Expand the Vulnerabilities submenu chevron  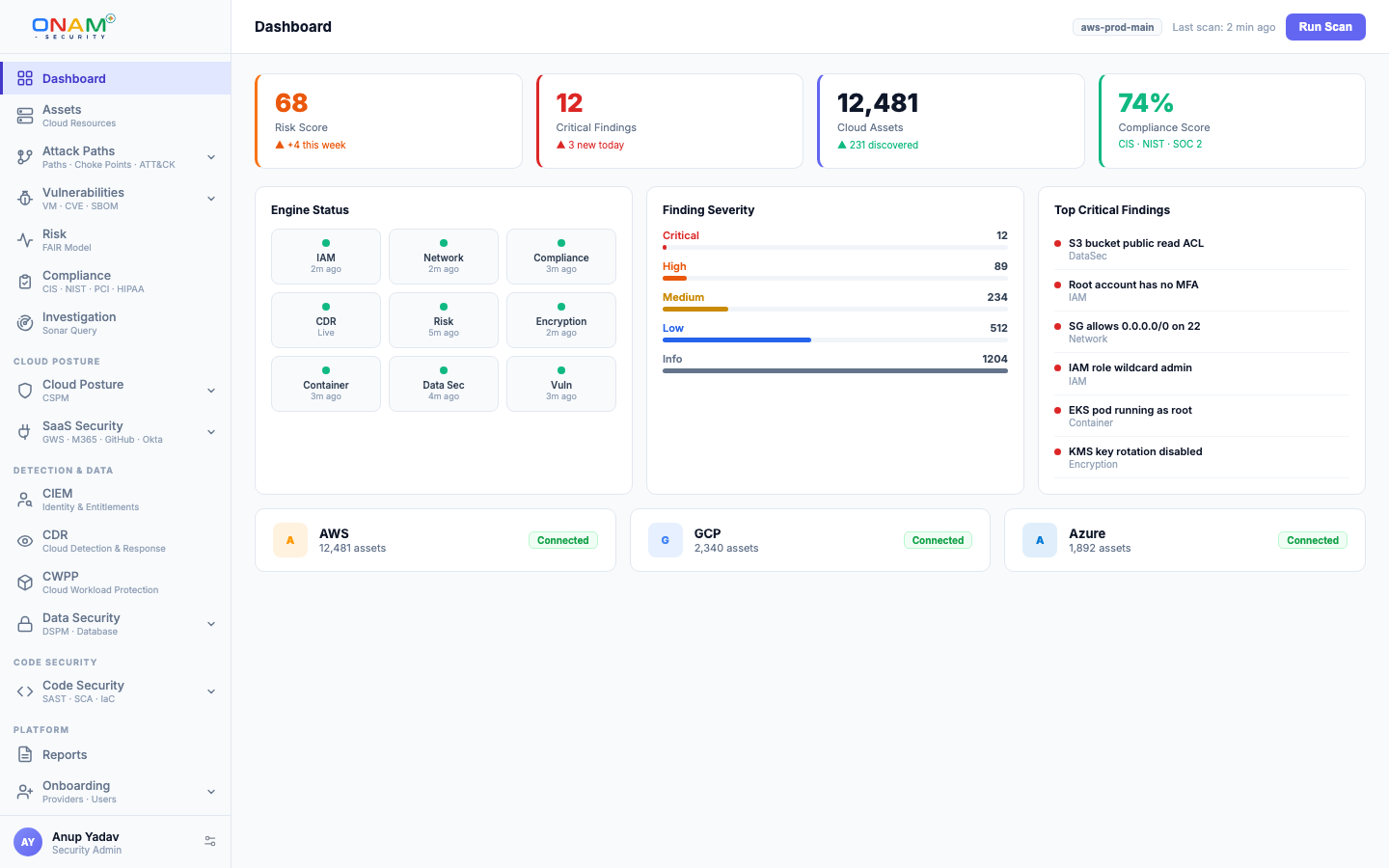tap(211, 199)
